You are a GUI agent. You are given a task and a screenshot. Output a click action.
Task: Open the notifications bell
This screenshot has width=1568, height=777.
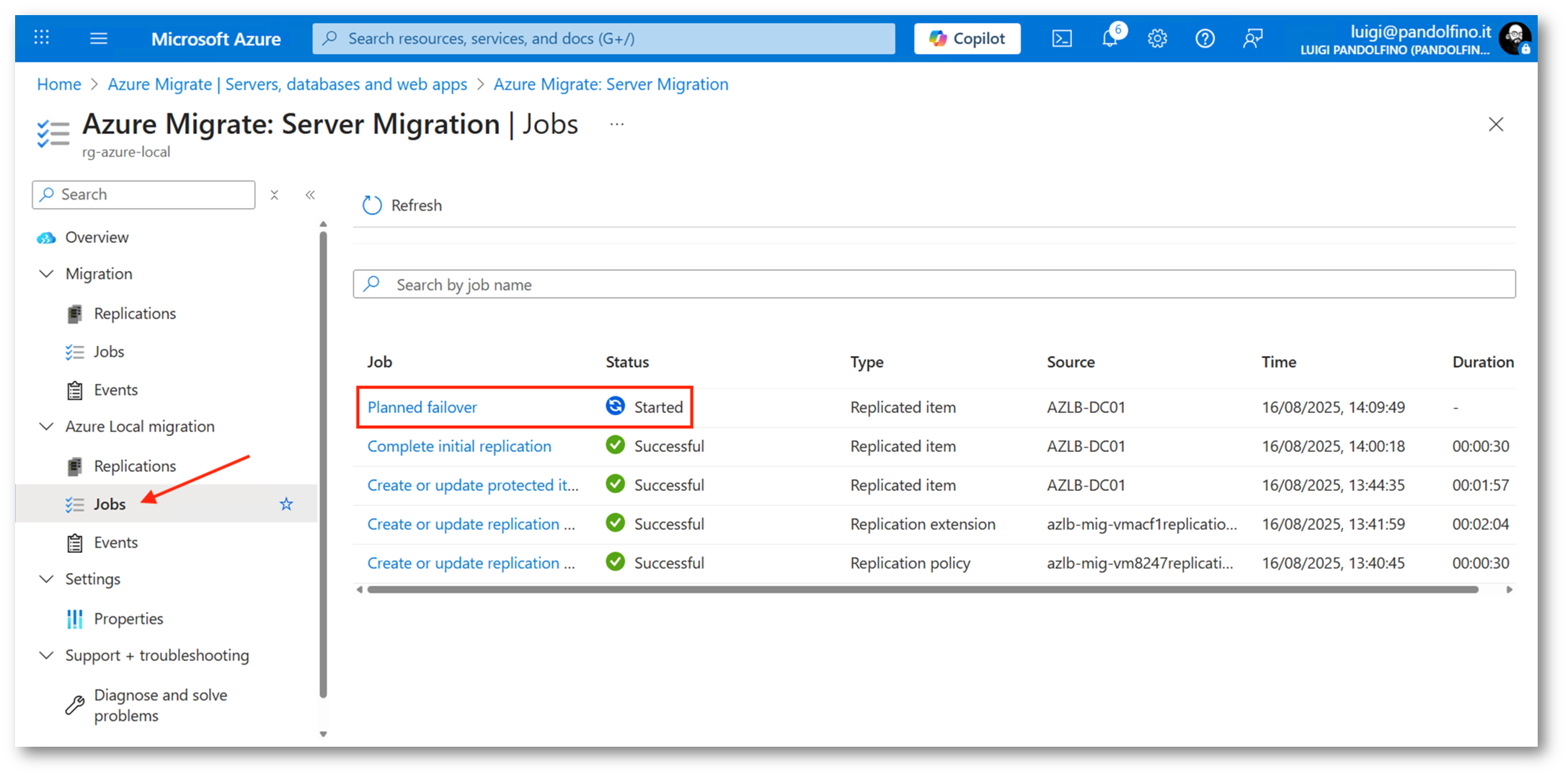tap(1109, 38)
